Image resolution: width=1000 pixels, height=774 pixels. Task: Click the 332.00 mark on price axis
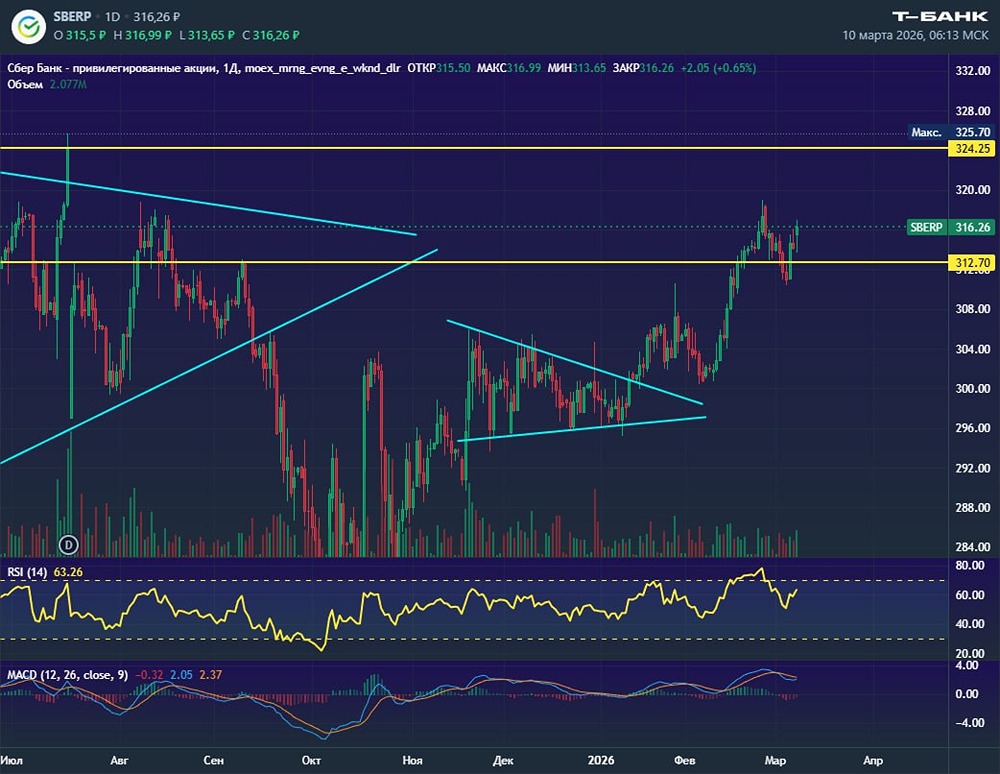pyautogui.click(x=973, y=71)
